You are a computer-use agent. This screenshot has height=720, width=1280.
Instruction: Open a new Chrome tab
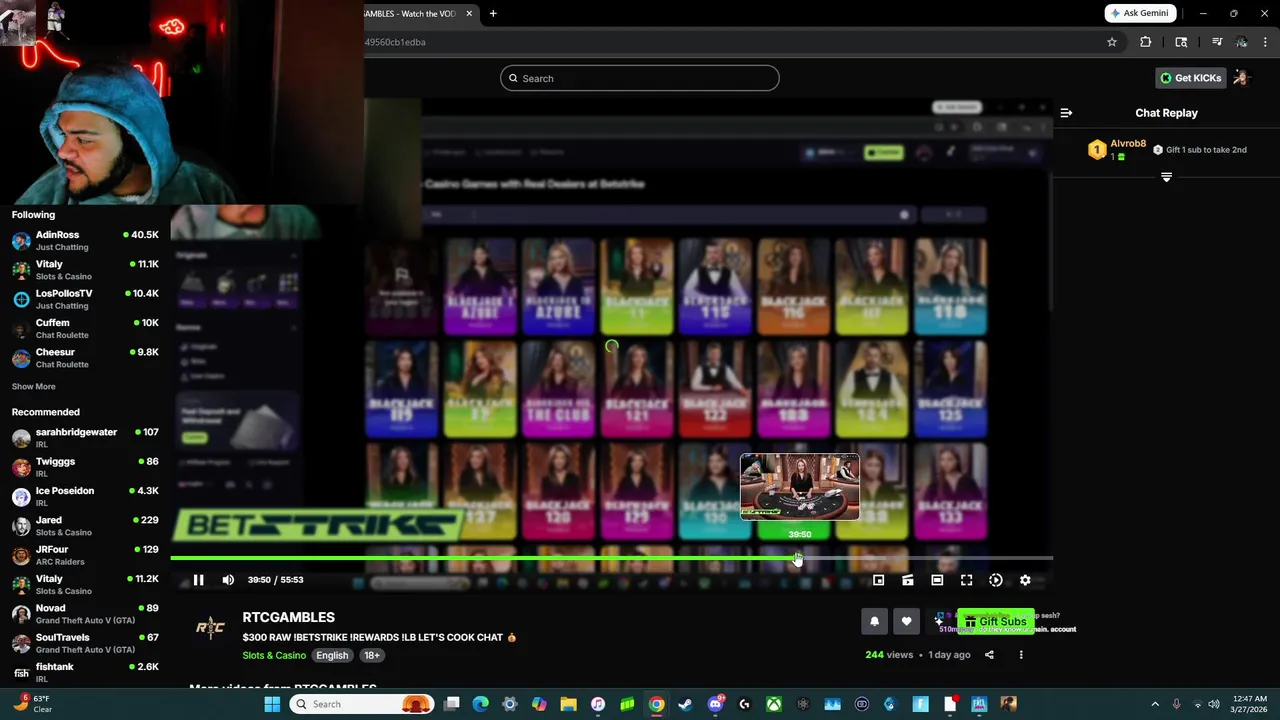coord(493,13)
